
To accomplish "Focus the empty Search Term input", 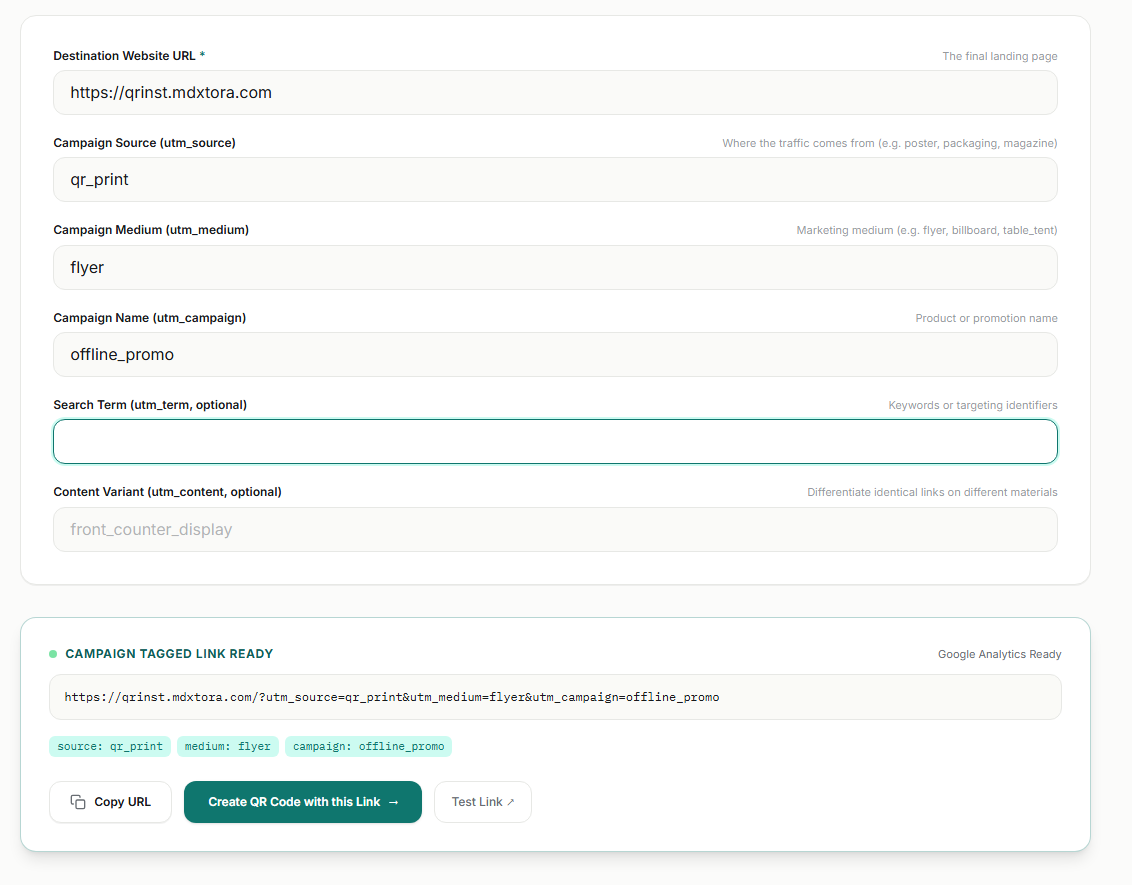I will point(555,442).
